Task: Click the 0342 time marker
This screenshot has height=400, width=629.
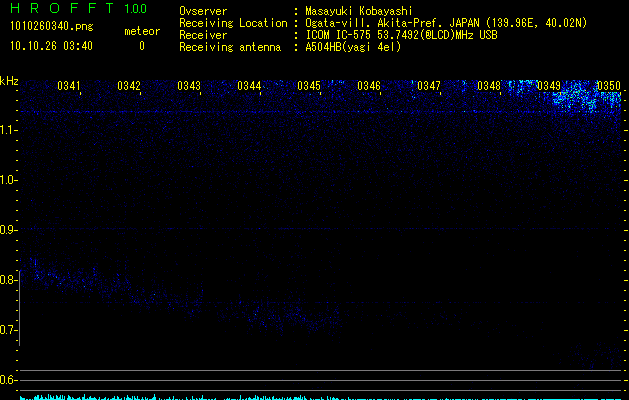Action: [129, 86]
